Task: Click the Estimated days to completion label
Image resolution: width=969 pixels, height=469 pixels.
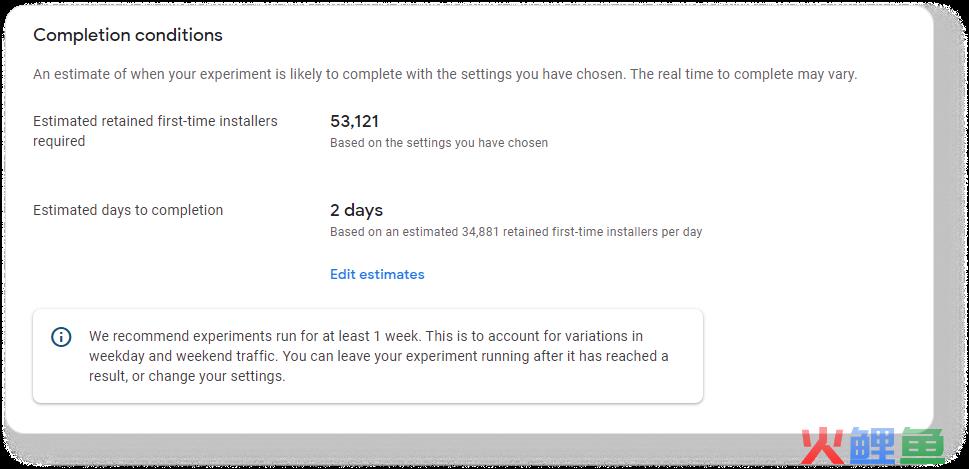Action: click(x=128, y=210)
